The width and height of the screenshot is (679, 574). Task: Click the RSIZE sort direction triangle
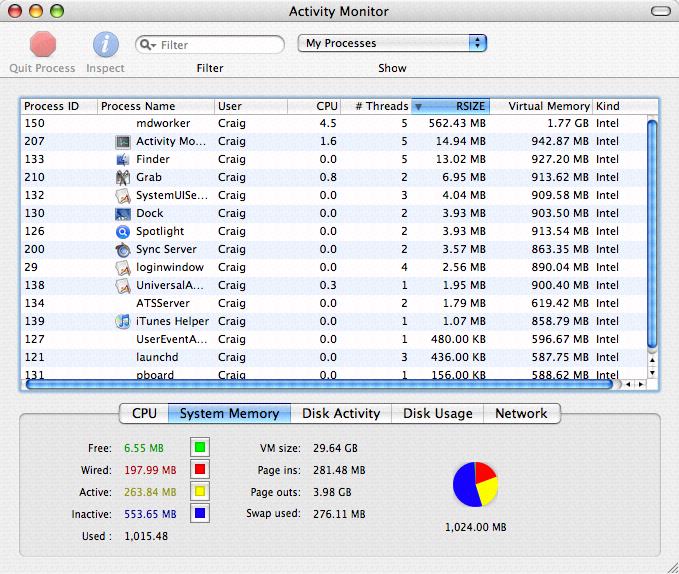418,106
